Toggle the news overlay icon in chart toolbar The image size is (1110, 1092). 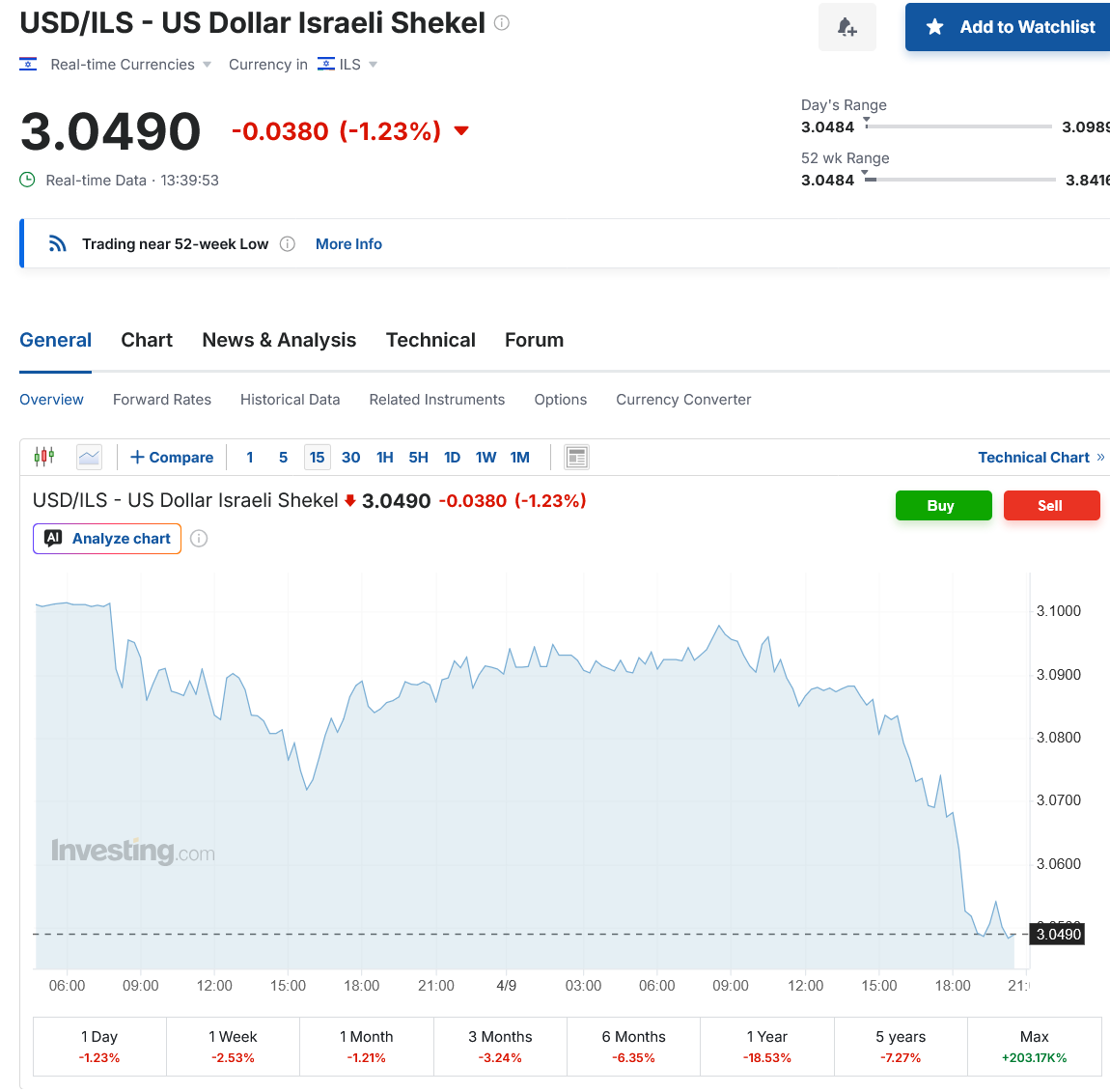576,457
